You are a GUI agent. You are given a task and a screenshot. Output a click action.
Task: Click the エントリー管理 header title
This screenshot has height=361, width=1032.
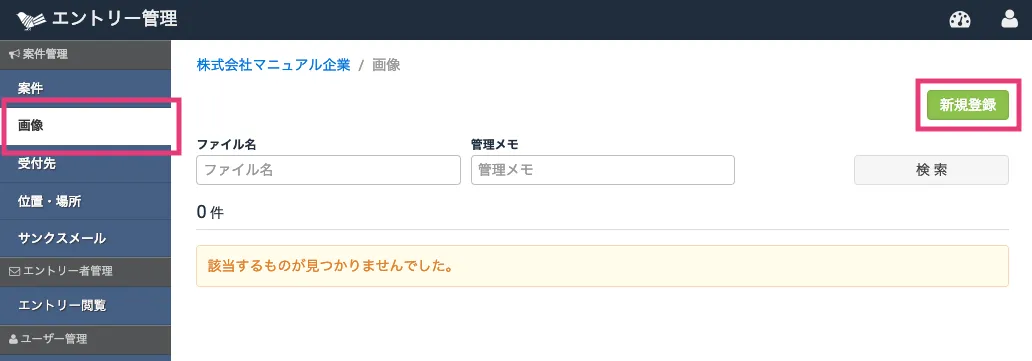(x=115, y=20)
